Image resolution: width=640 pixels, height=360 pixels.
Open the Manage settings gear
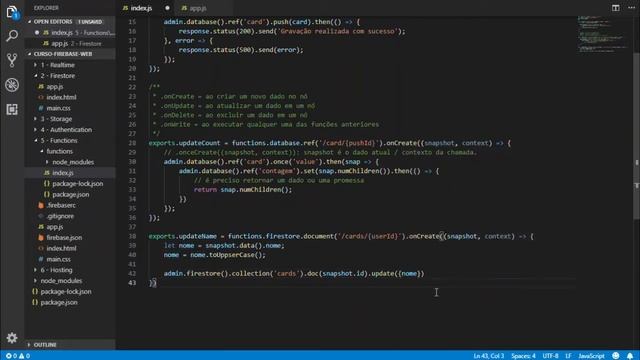coord(12,338)
